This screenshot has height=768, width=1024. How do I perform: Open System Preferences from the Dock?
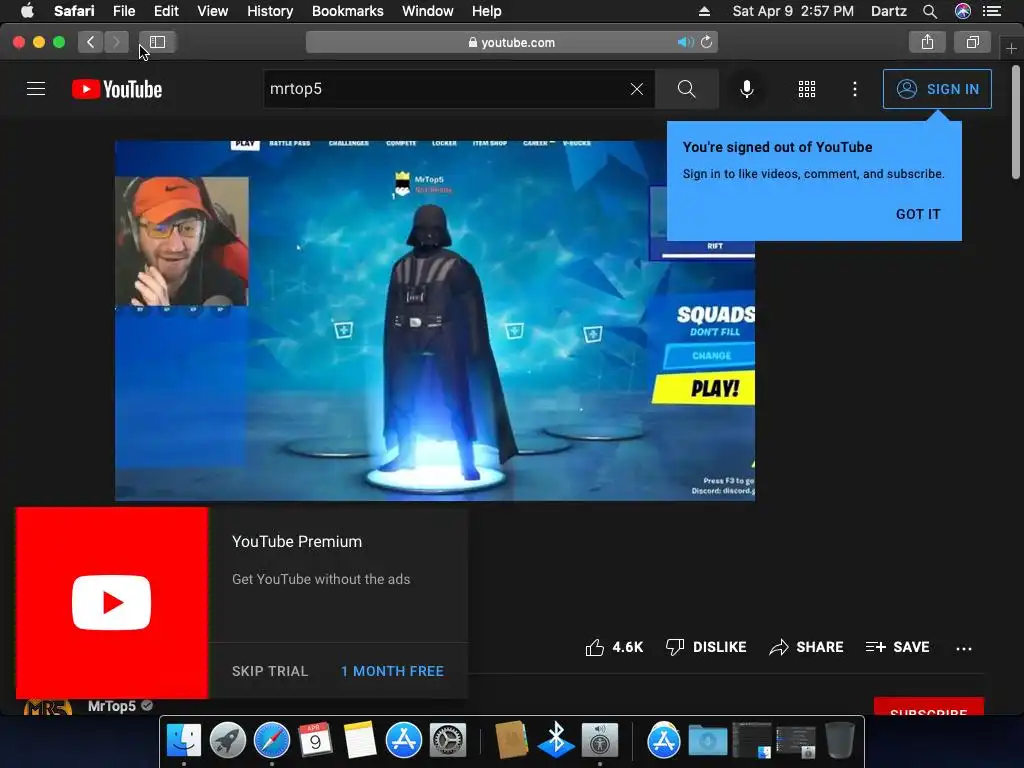(447, 741)
